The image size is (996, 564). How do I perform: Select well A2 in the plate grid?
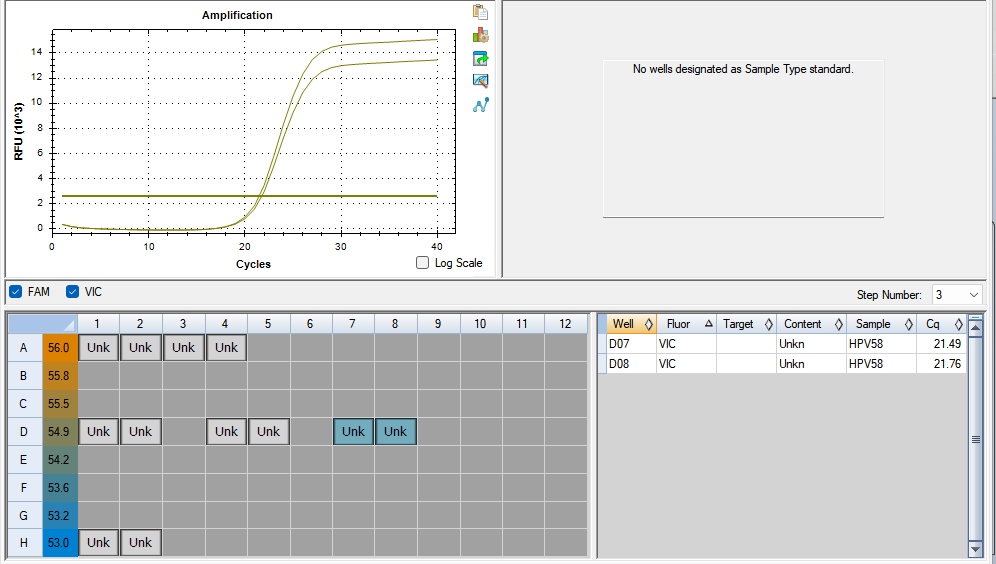(140, 348)
